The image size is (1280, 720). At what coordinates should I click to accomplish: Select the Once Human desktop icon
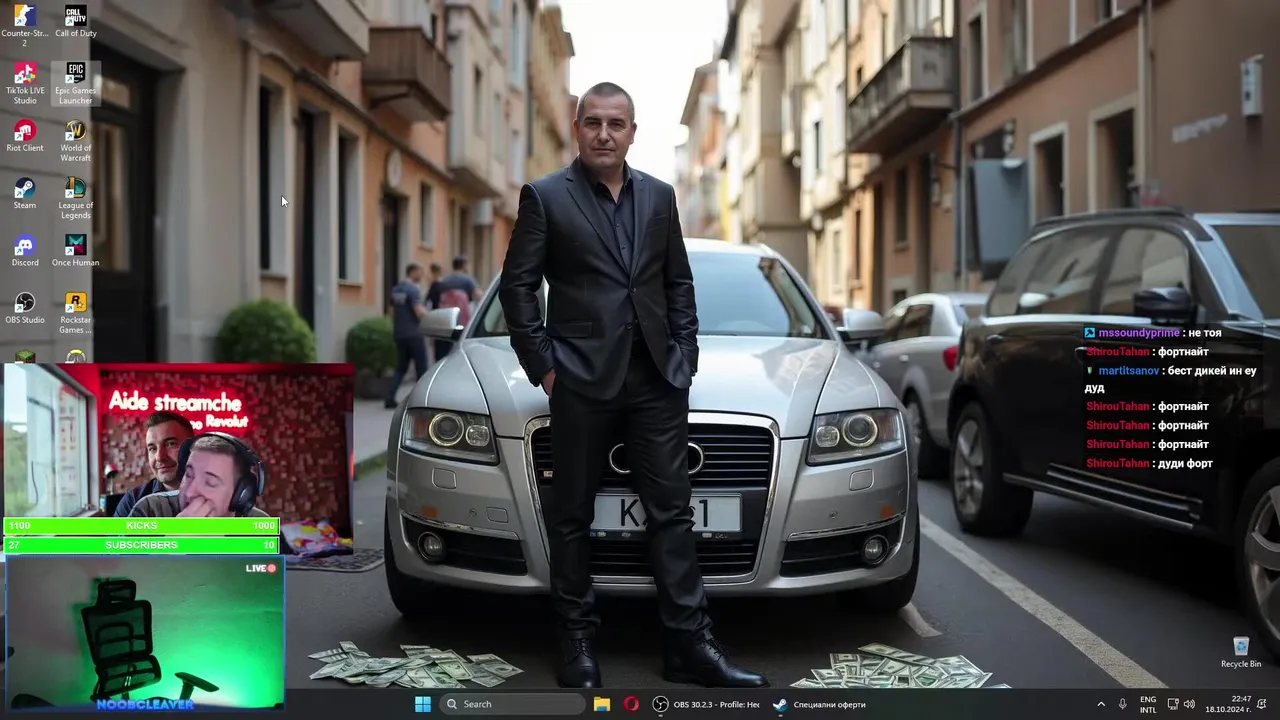[76, 251]
